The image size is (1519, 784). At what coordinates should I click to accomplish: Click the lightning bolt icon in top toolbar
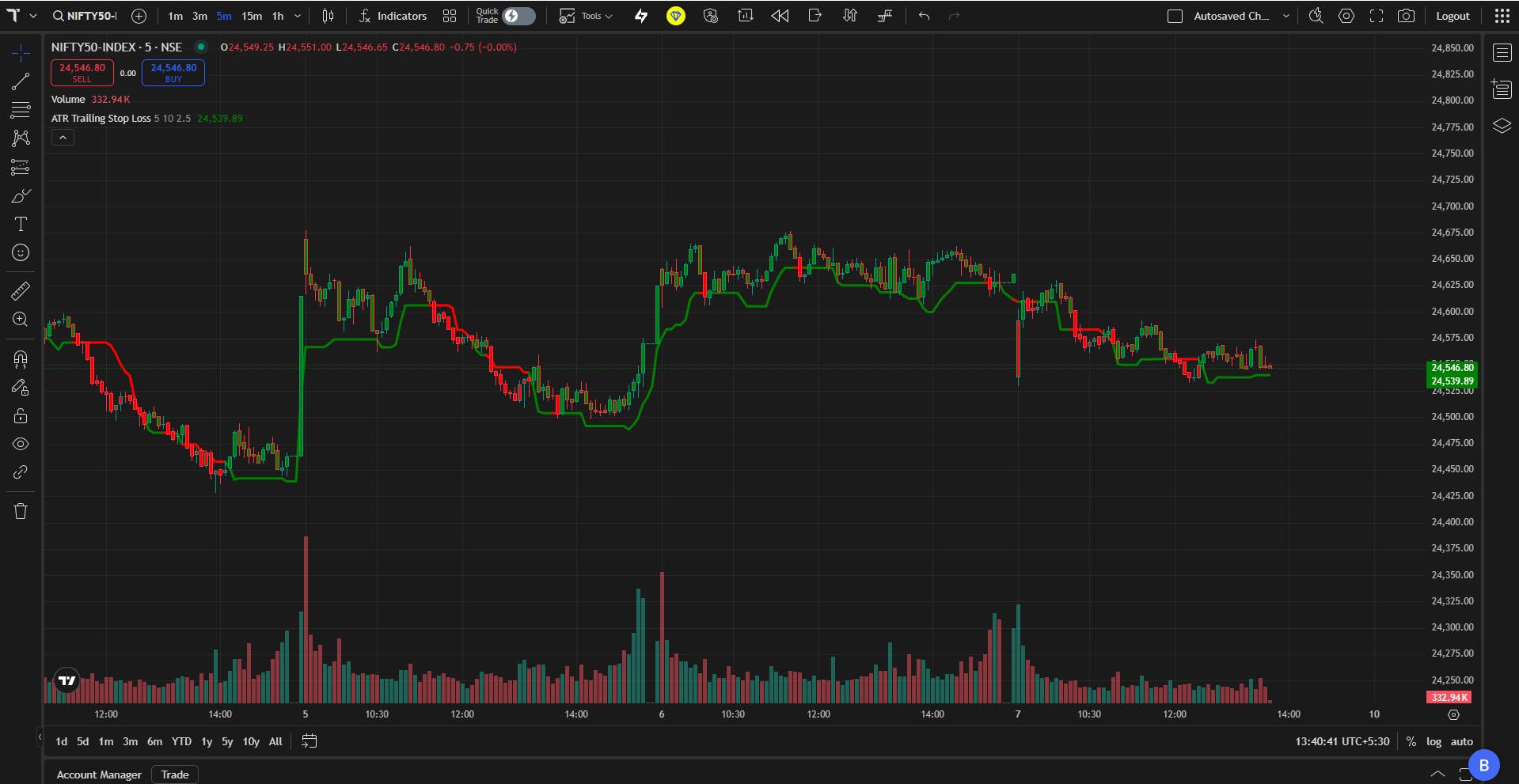[641, 16]
